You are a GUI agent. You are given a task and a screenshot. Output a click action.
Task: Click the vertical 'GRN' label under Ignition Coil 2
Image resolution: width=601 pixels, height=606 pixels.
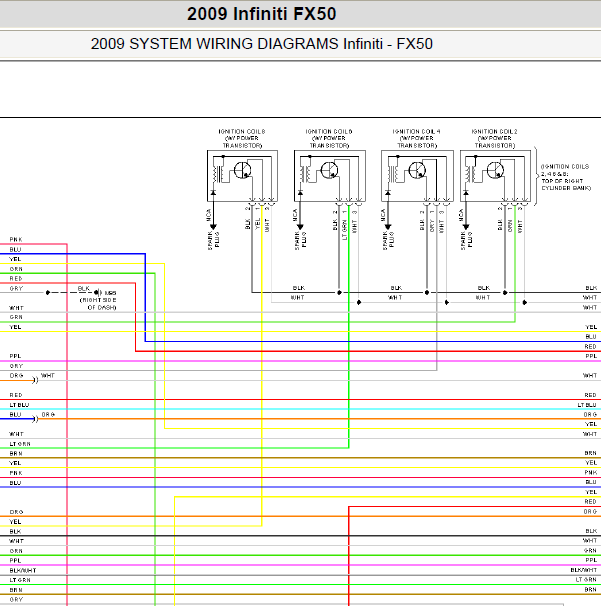tap(510, 226)
